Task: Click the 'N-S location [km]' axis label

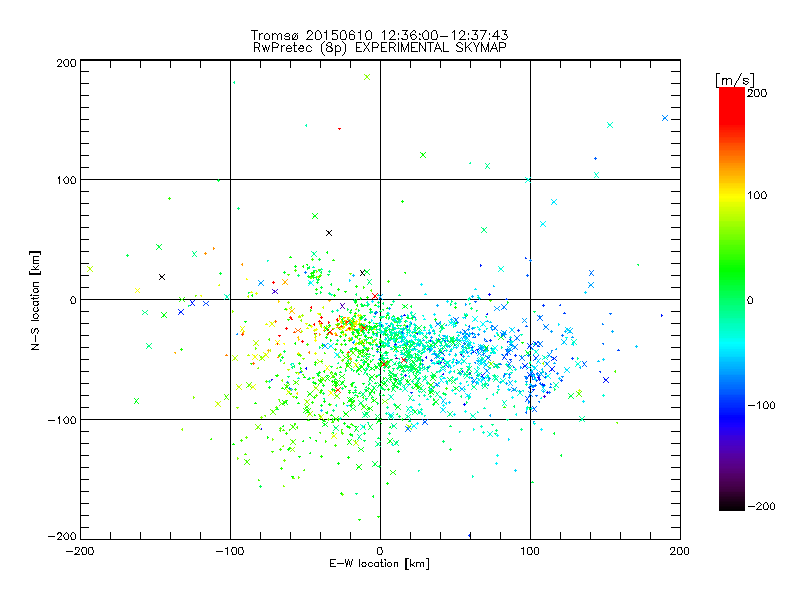Action: point(35,300)
